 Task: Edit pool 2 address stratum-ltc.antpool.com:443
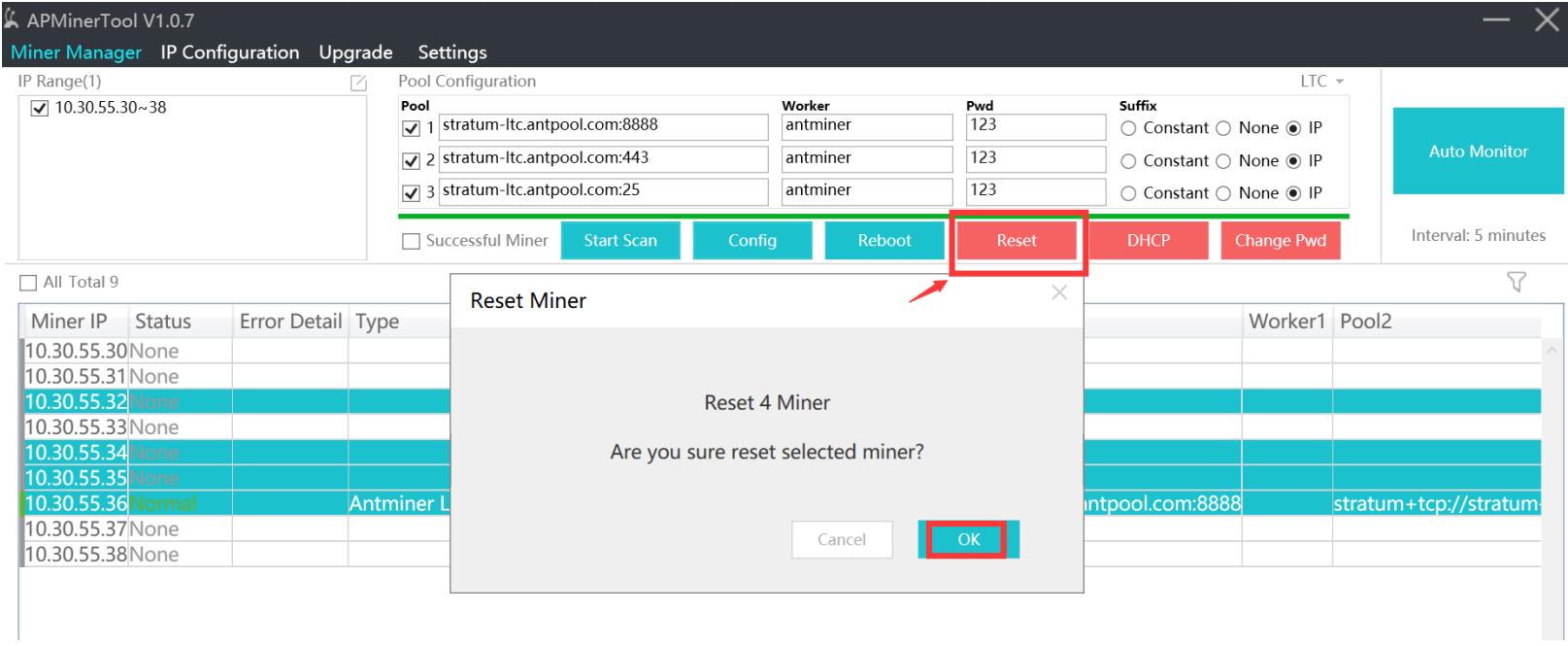603,159
